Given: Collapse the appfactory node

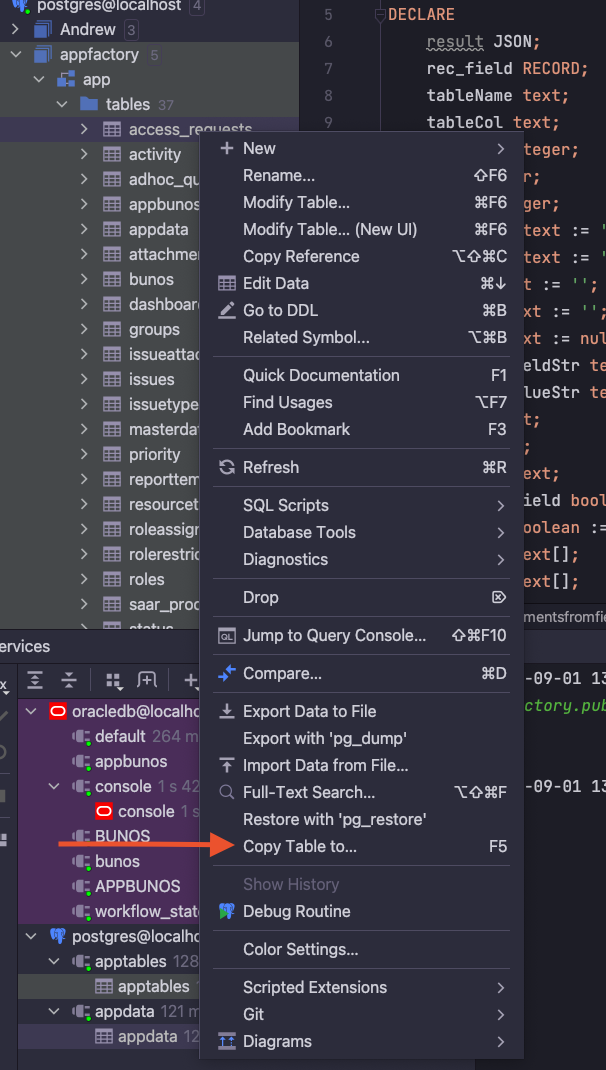Looking at the screenshot, I should pyautogui.click(x=16, y=55).
